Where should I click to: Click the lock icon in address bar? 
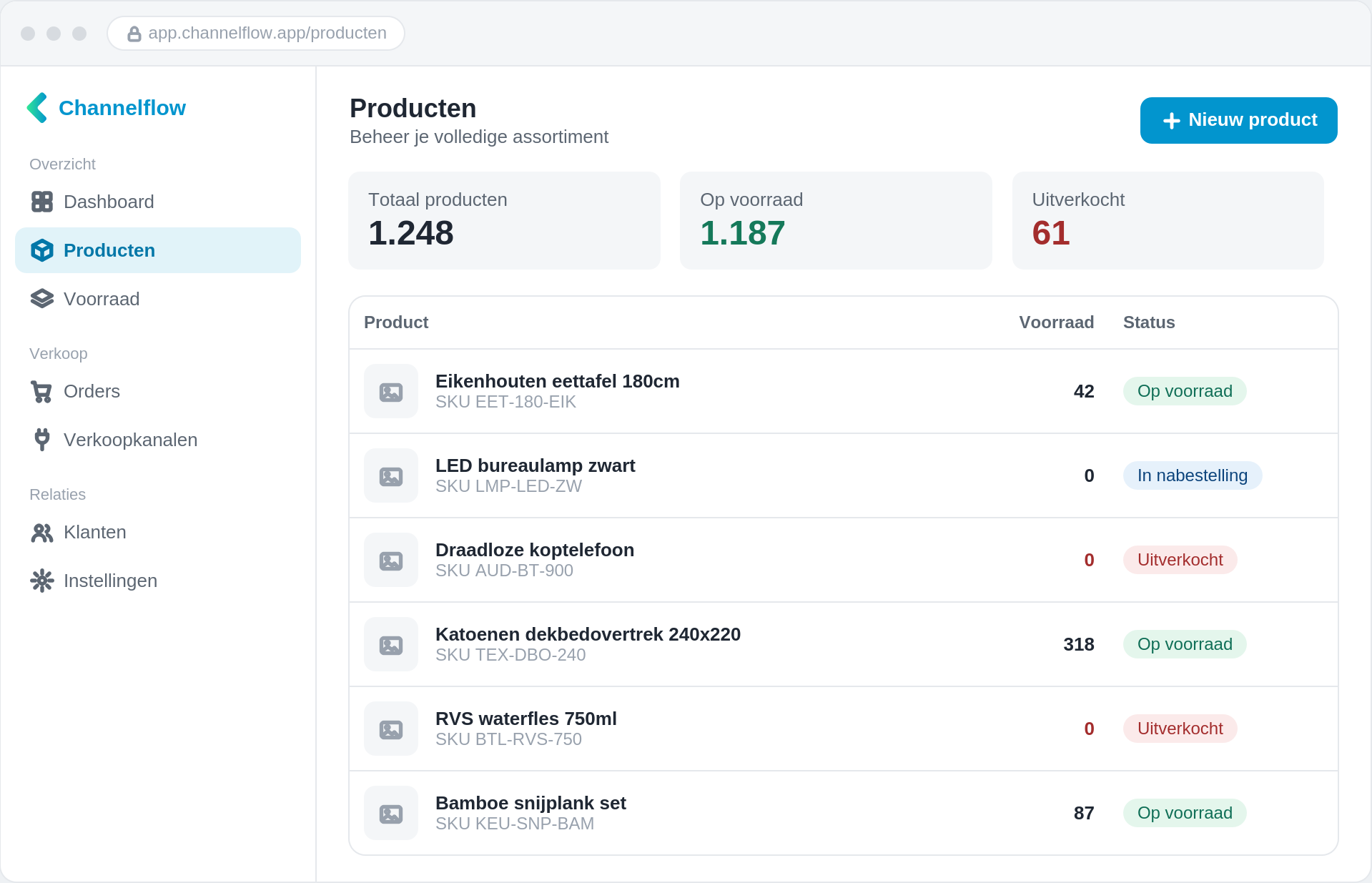(x=134, y=34)
